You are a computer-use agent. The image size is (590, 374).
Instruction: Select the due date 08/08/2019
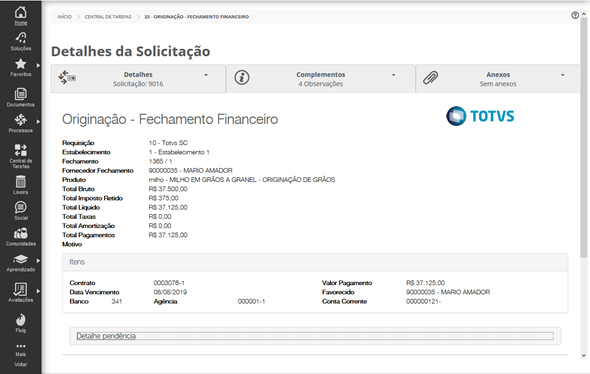[170, 292]
